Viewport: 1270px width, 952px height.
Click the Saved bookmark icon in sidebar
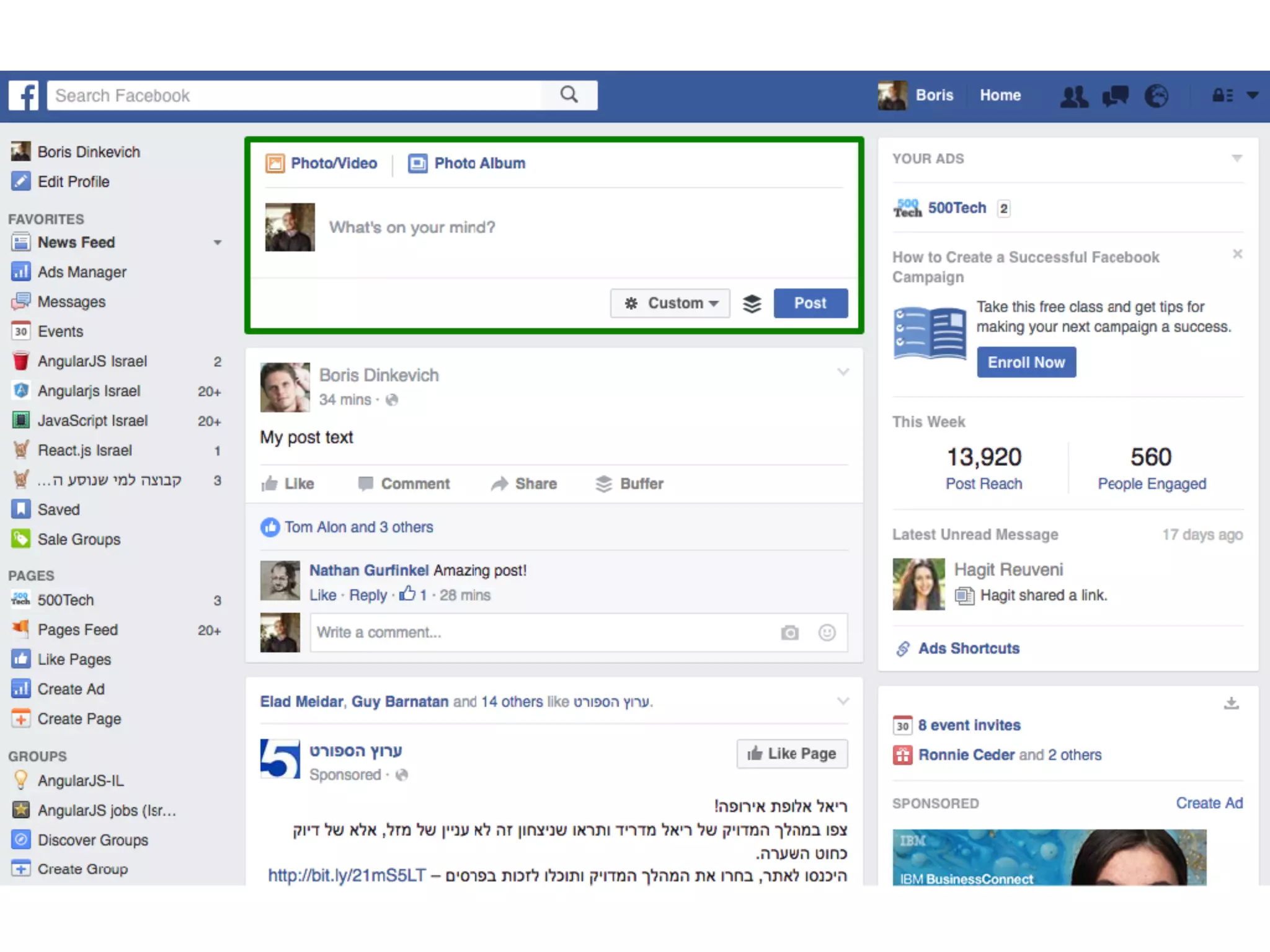tap(21, 509)
